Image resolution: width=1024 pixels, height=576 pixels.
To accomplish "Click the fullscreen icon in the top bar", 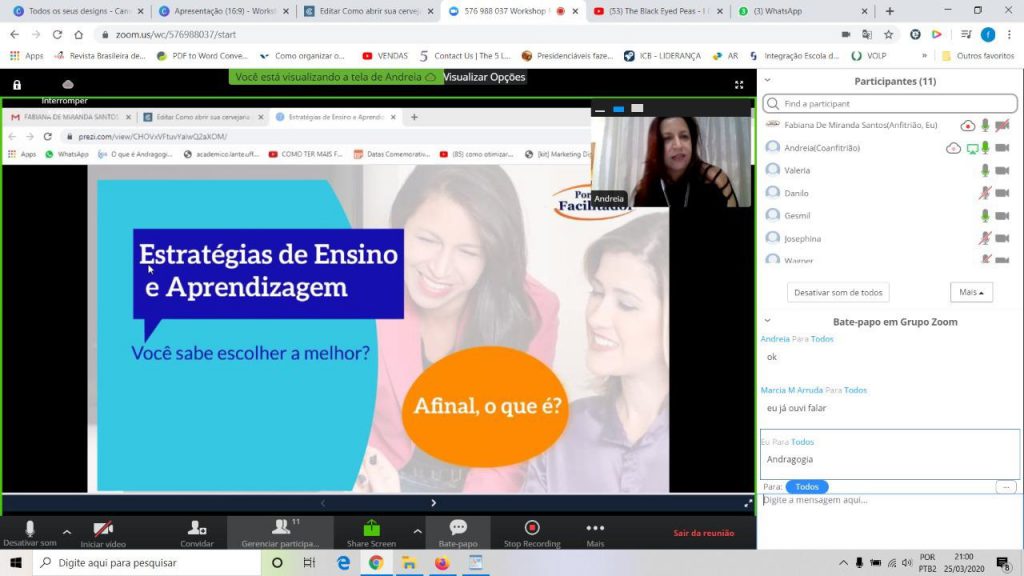I will (x=739, y=85).
